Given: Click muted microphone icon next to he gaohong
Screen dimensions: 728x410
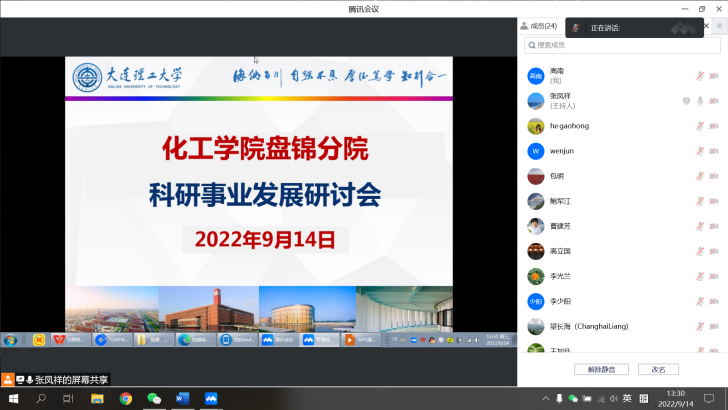Looking at the screenshot, I should point(701,126).
